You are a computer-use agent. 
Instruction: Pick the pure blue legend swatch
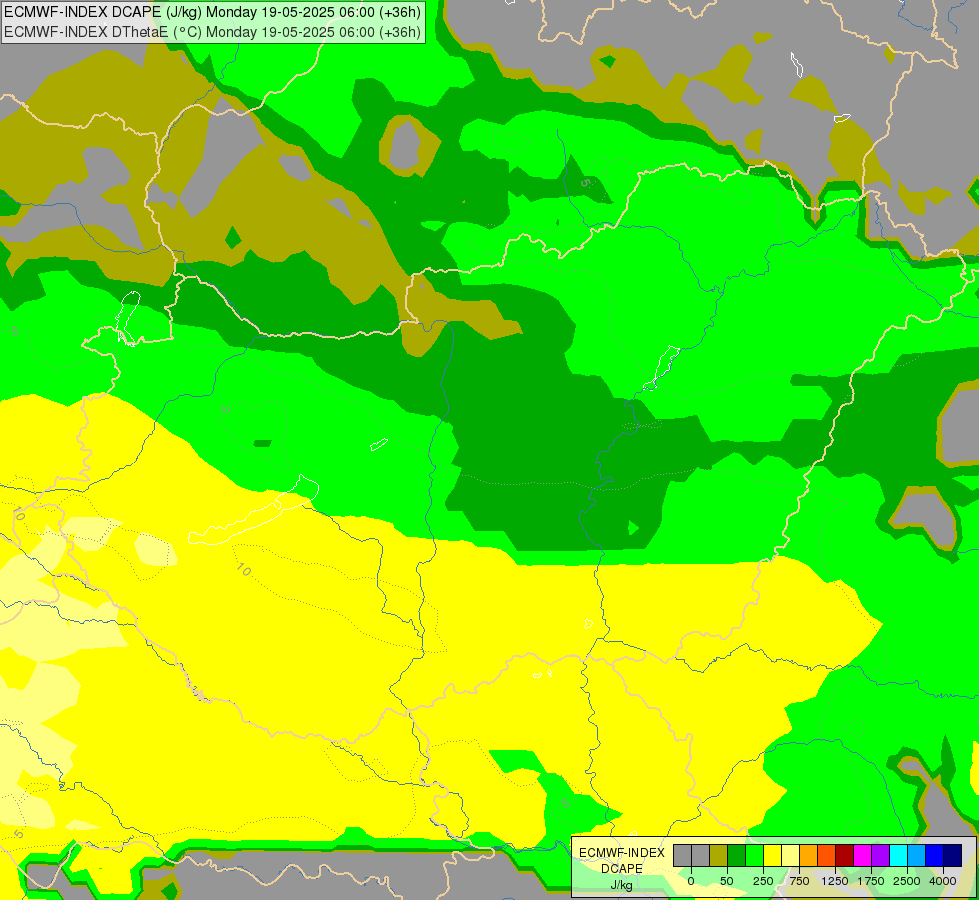click(x=935, y=855)
